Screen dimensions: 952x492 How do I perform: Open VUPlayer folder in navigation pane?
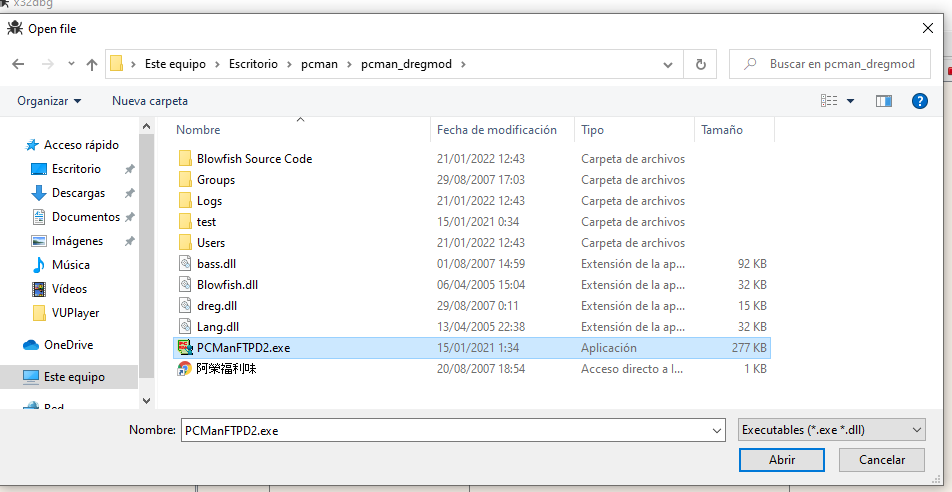tap(75, 313)
